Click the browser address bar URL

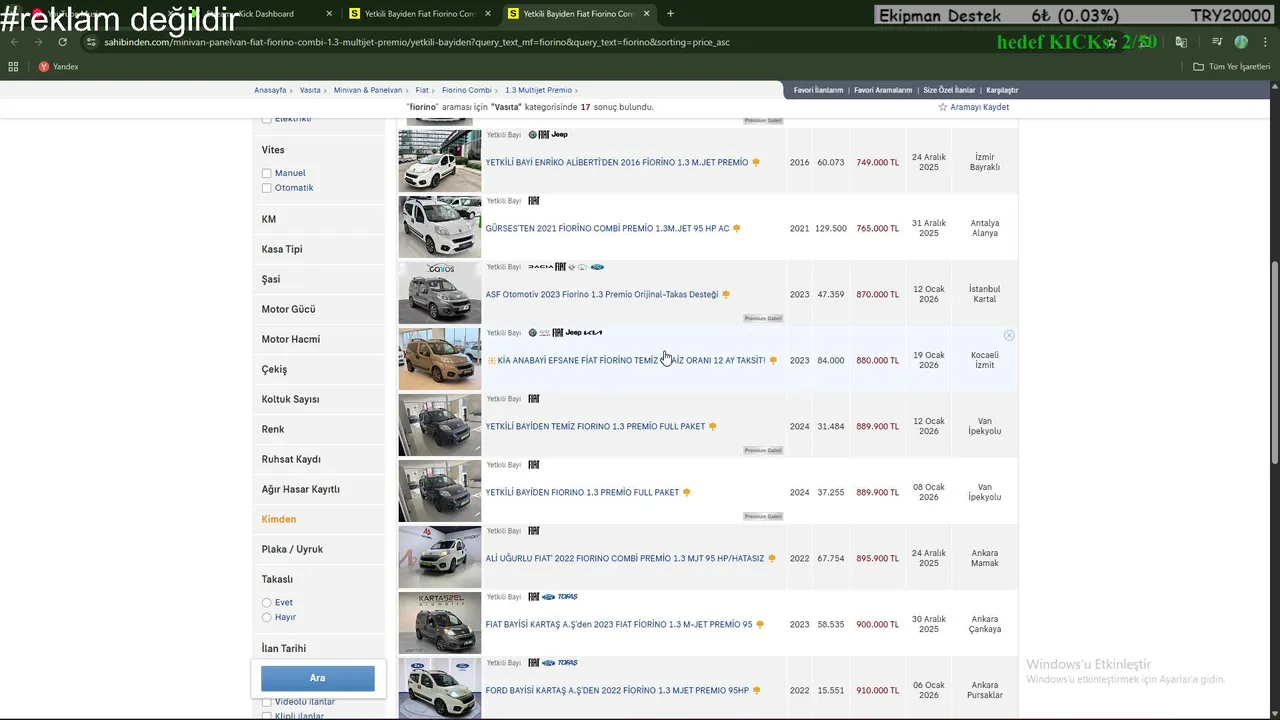[417, 42]
